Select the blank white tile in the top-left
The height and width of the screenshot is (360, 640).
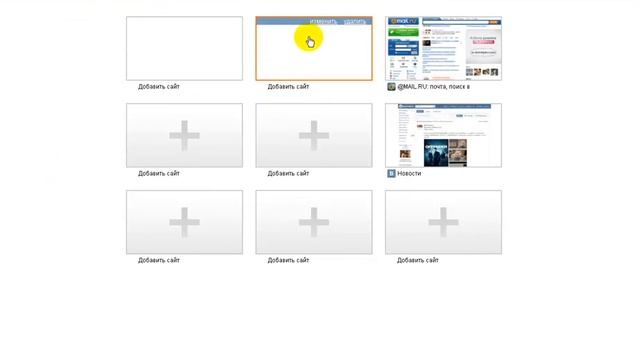pos(184,49)
